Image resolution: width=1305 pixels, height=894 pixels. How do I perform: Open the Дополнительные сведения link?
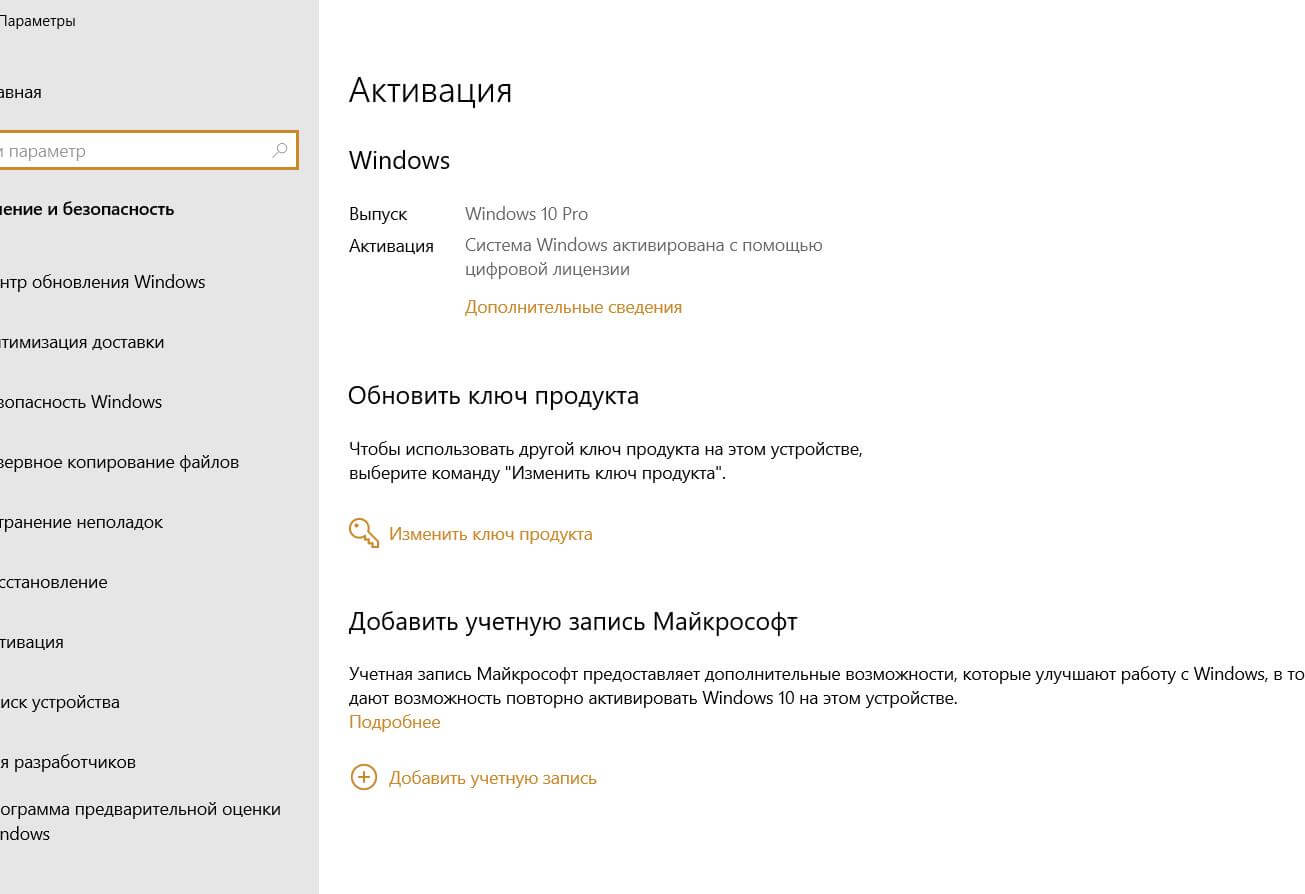(x=573, y=307)
